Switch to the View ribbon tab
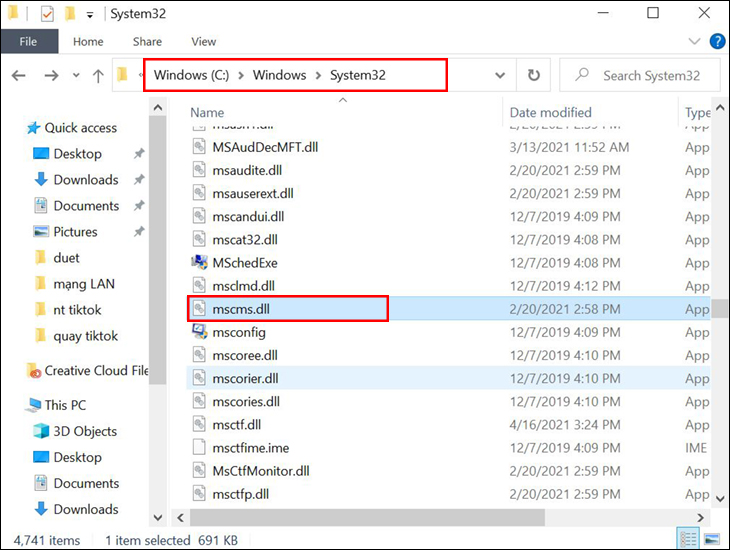Screen dimensions: 730x550 tap(203, 41)
